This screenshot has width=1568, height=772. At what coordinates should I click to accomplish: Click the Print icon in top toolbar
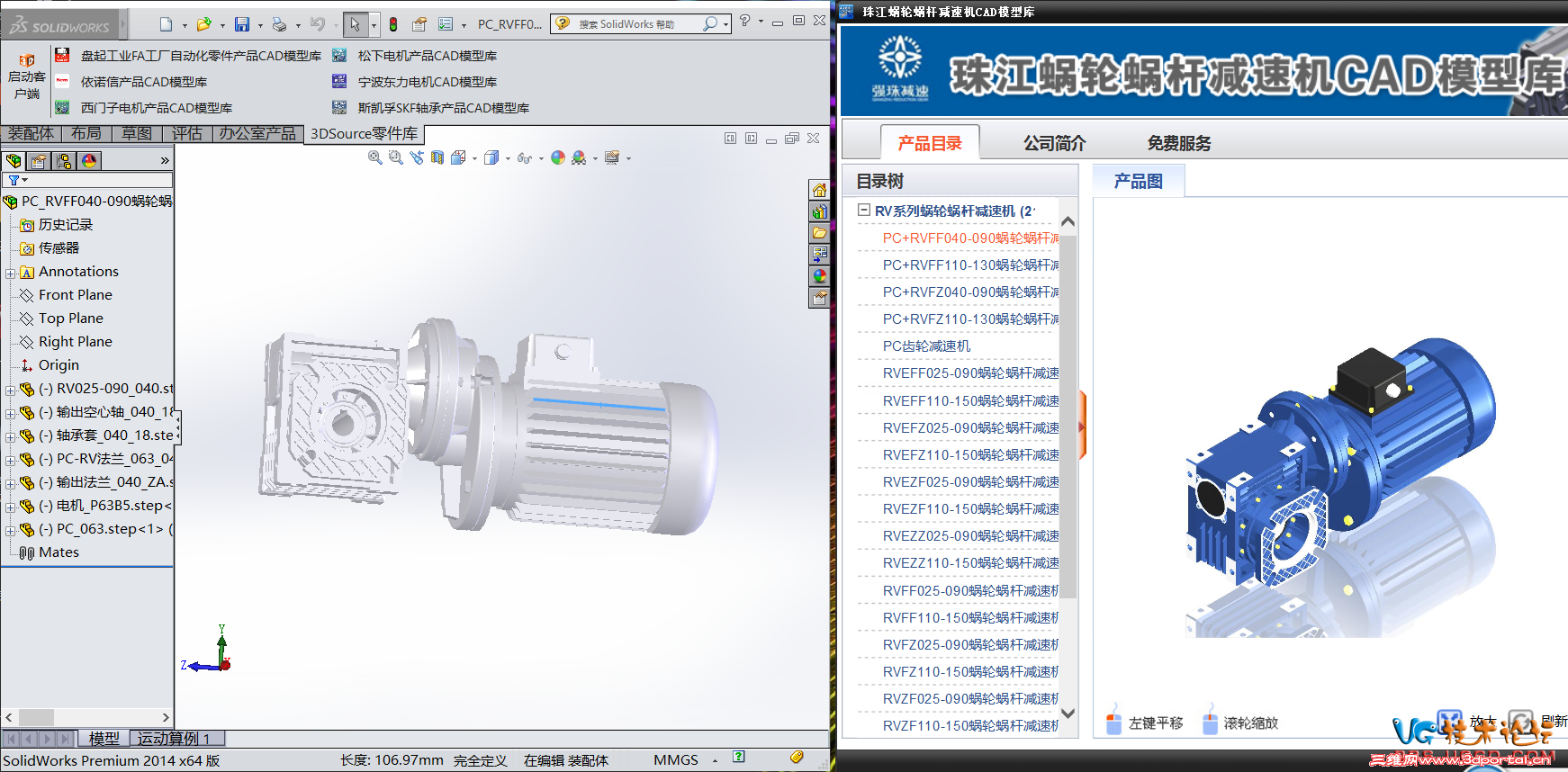(x=279, y=24)
